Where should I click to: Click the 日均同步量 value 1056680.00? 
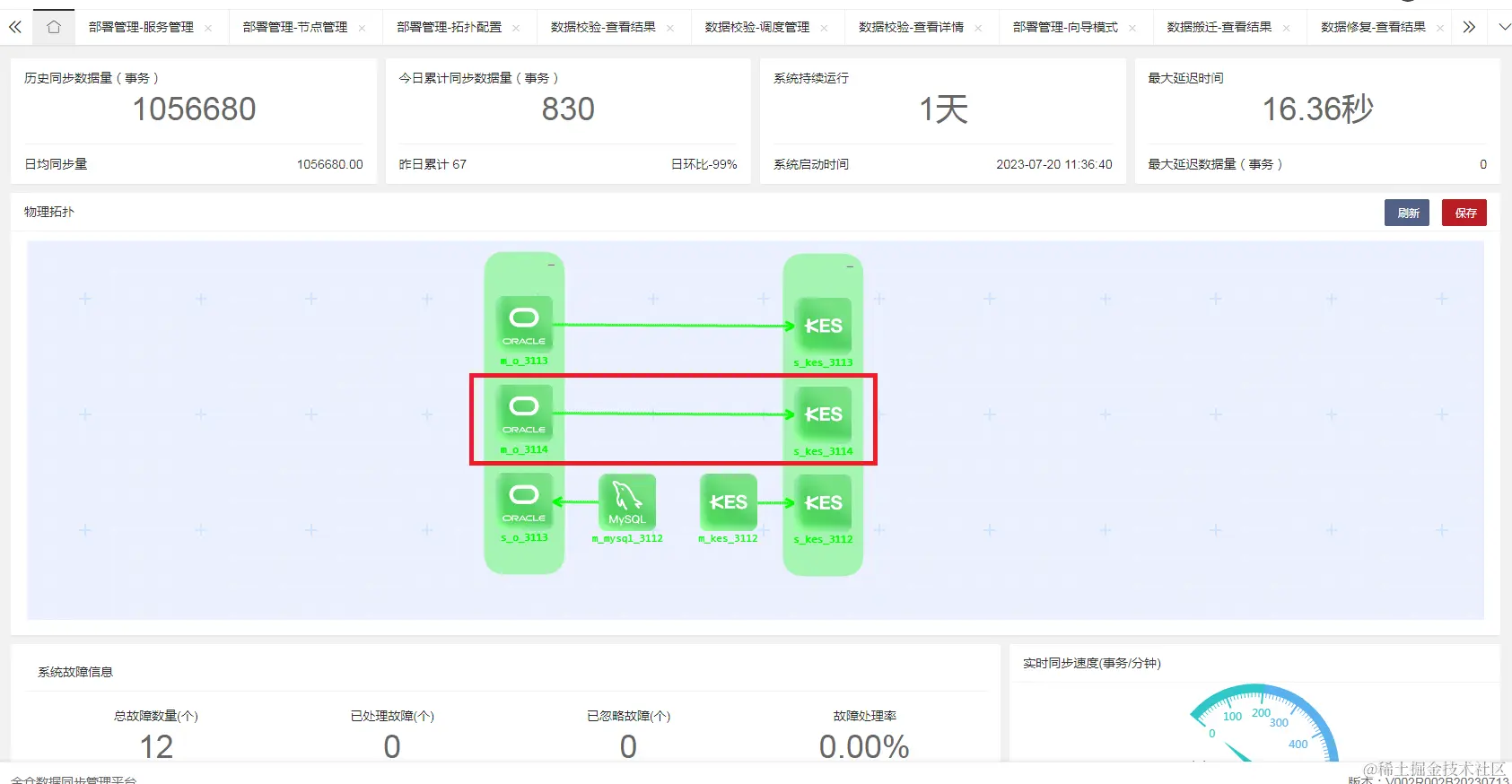pos(330,164)
